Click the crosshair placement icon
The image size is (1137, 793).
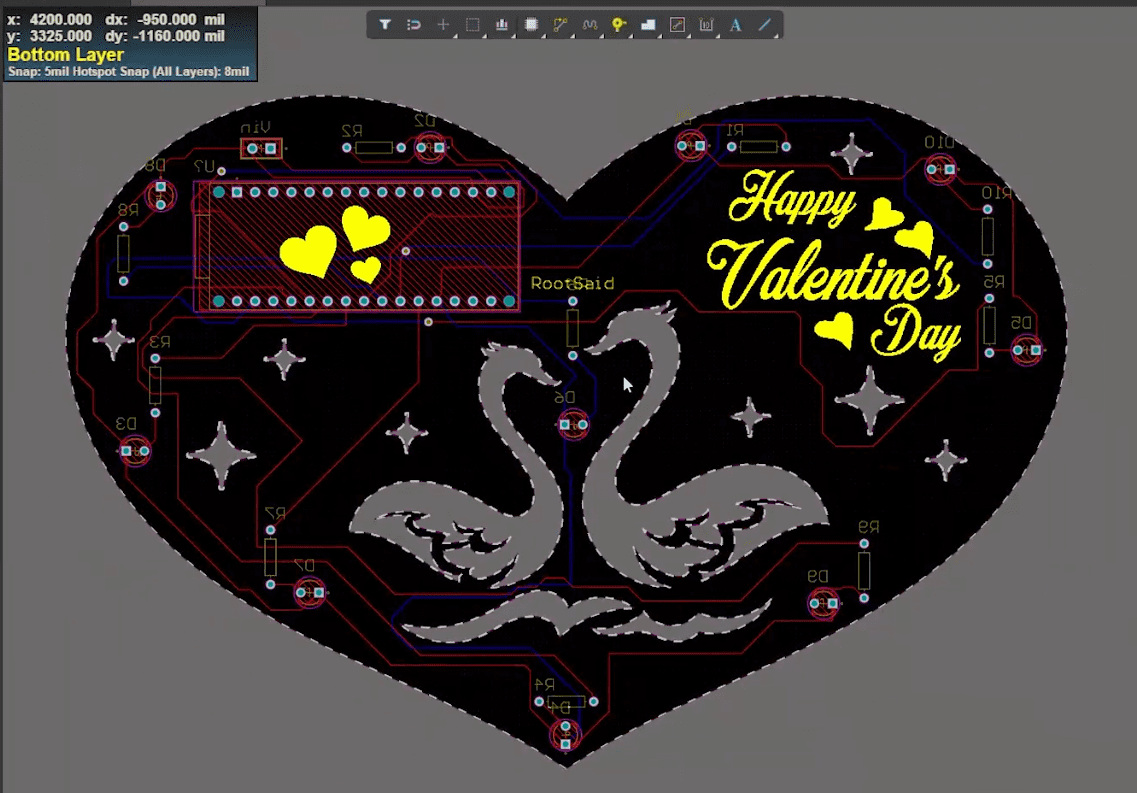[x=443, y=25]
